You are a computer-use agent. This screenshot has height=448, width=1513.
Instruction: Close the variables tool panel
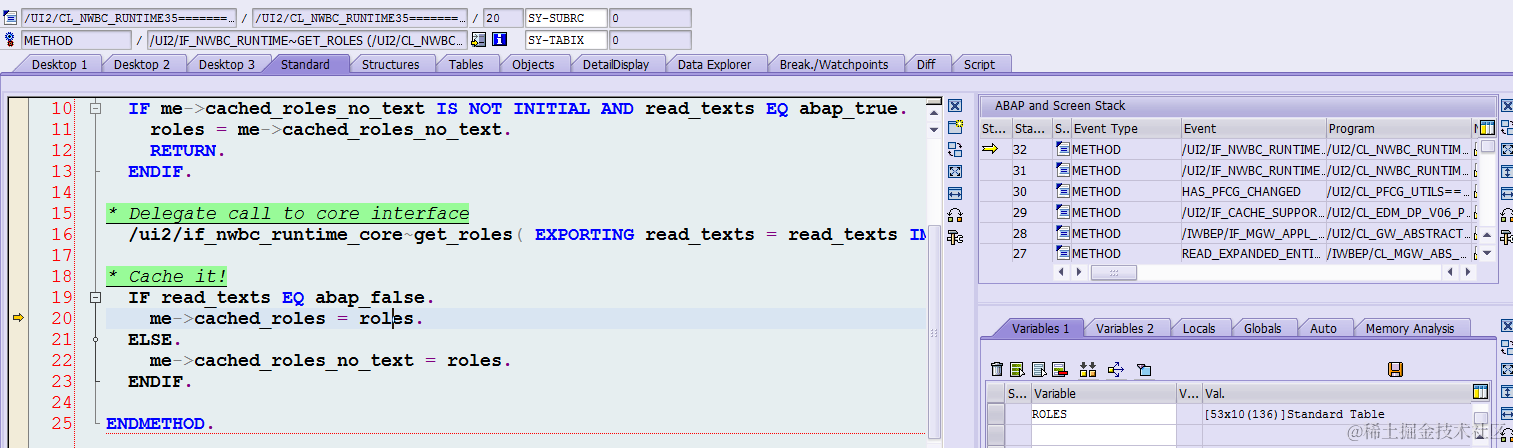[1507, 327]
